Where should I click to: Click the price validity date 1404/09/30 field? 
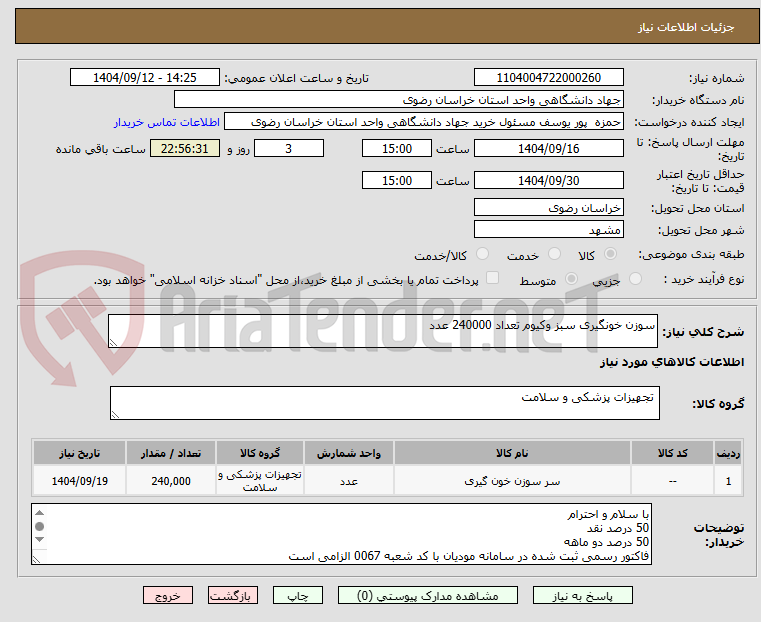tap(548, 180)
